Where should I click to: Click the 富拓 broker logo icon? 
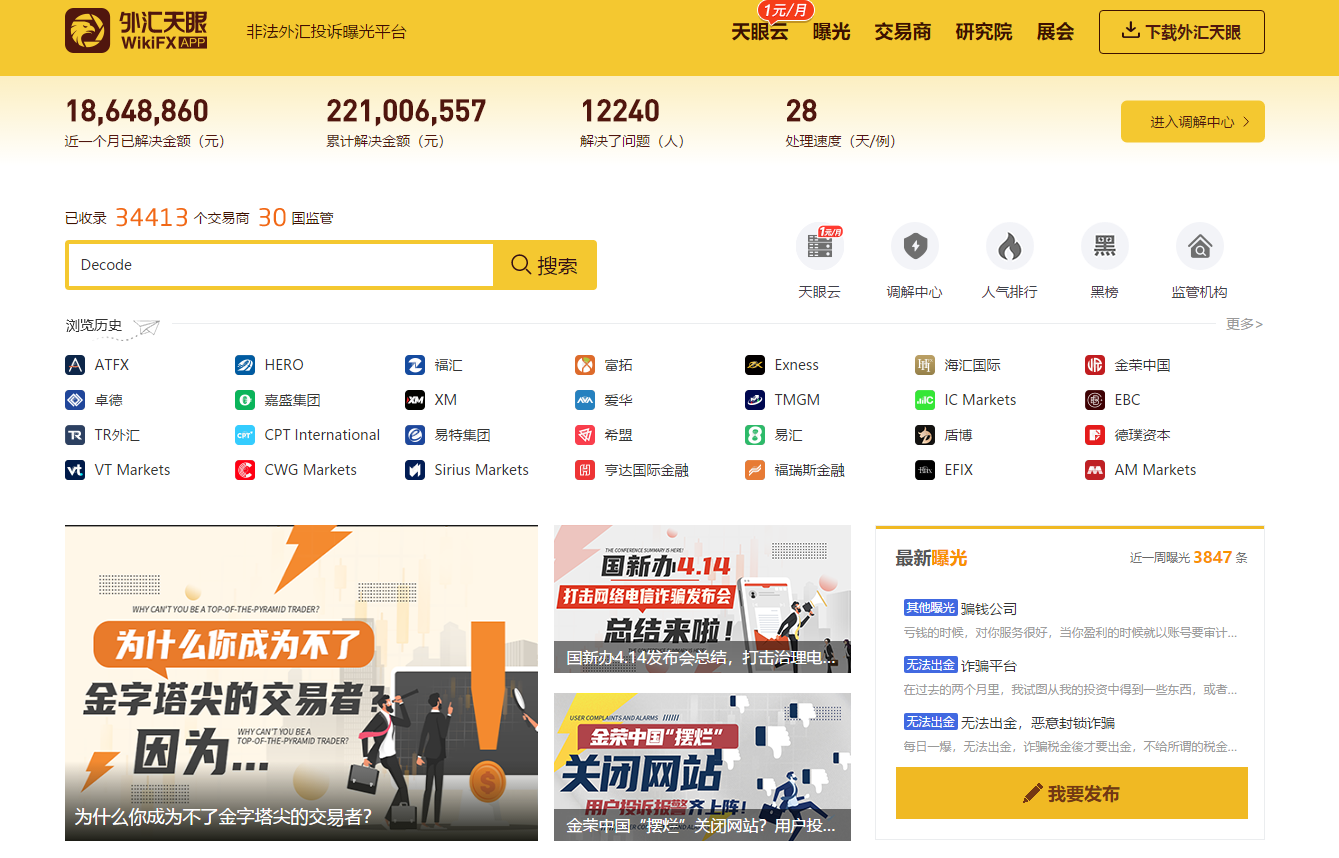coord(585,365)
